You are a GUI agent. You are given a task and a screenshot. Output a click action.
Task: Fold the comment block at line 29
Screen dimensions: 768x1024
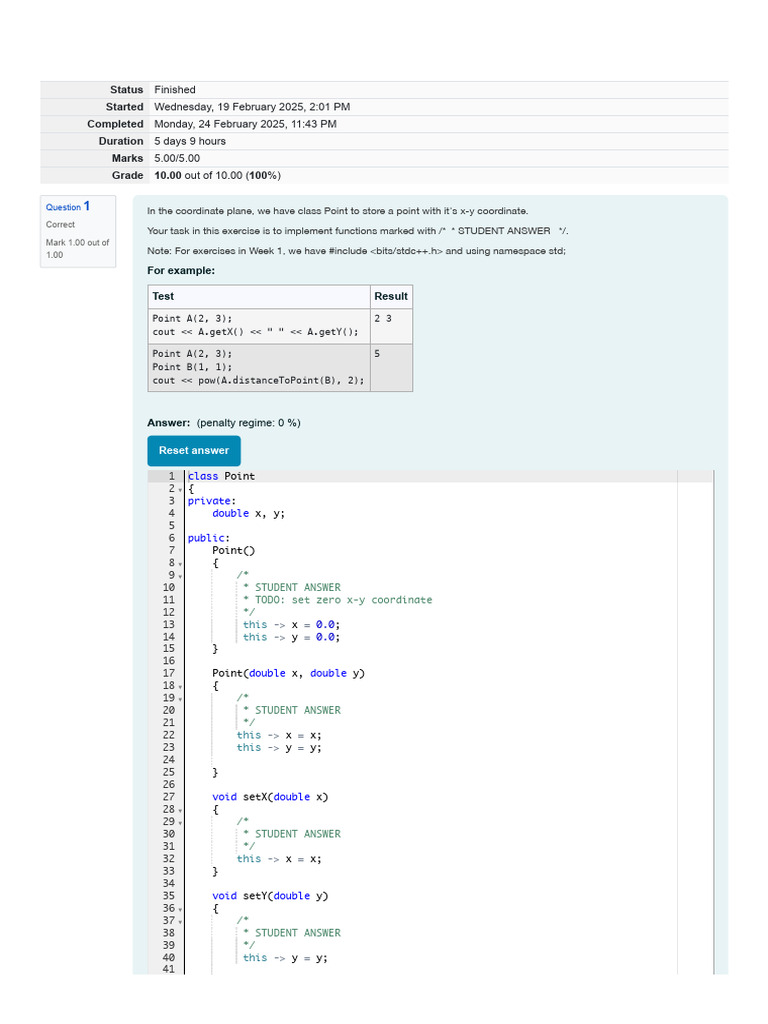click(x=180, y=822)
